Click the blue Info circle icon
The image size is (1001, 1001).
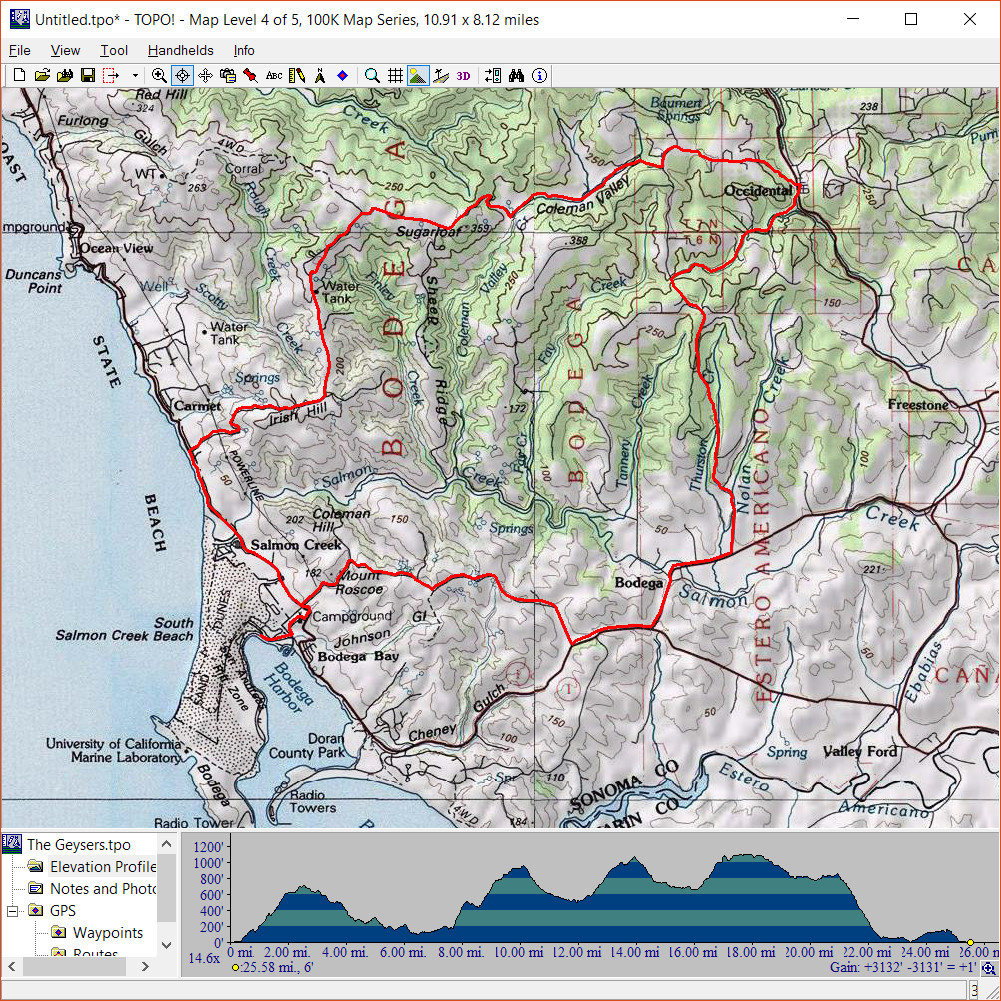(540, 75)
